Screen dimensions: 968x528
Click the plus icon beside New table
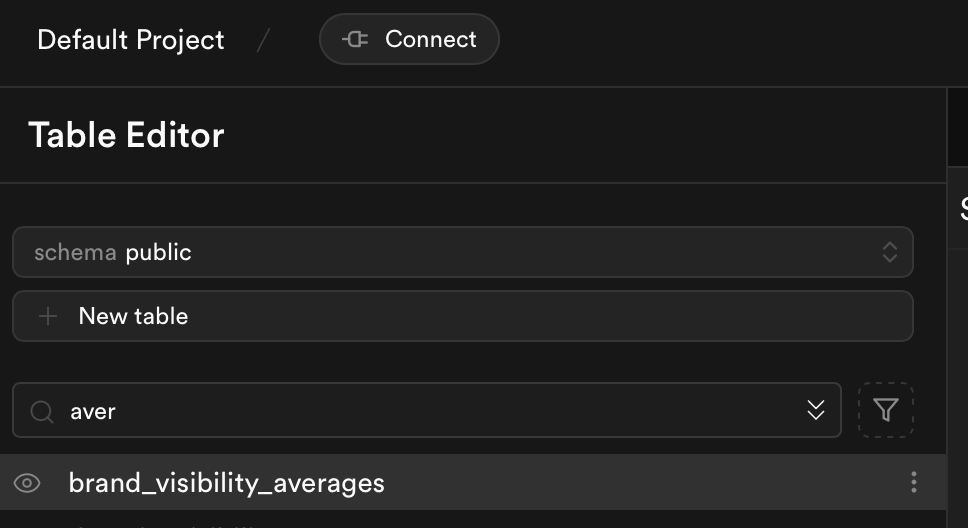(46, 317)
